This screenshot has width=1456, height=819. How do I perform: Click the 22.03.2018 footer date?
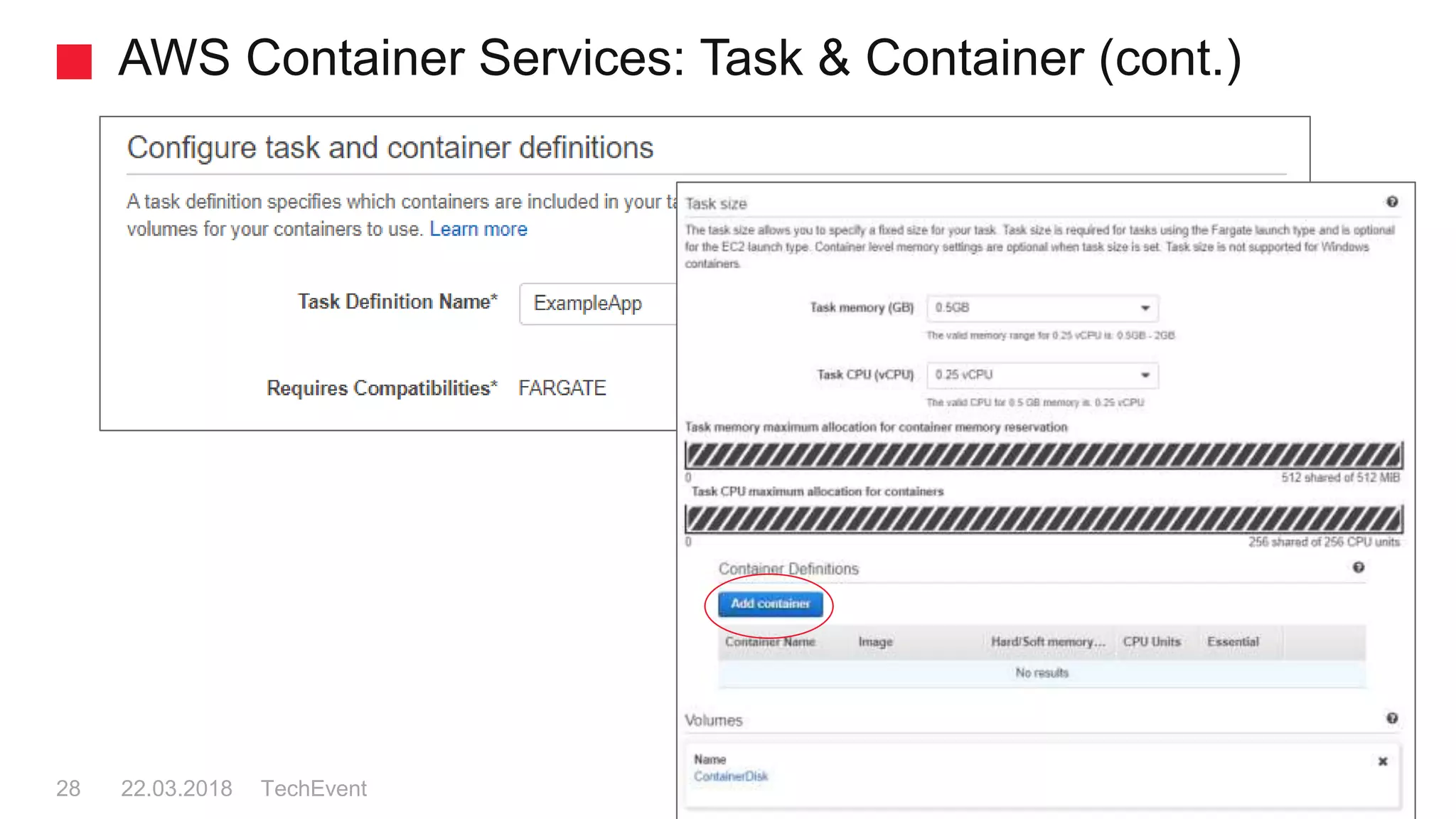[x=176, y=788]
